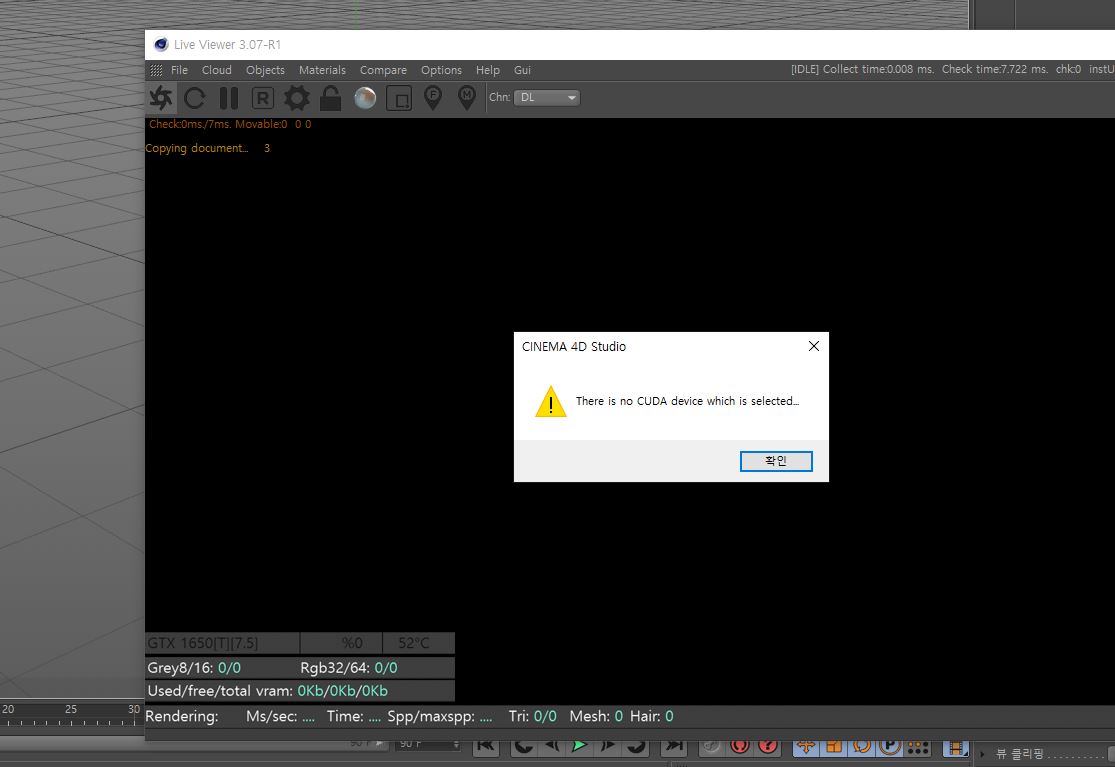Open the Objects menu

(265, 70)
